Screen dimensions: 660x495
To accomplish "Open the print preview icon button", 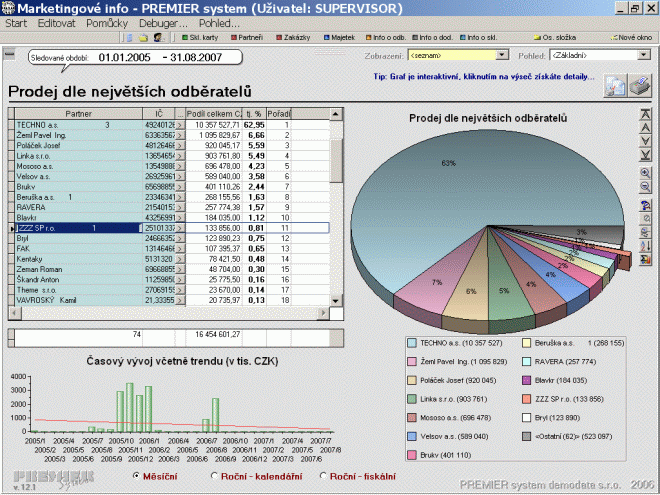I will point(615,86).
